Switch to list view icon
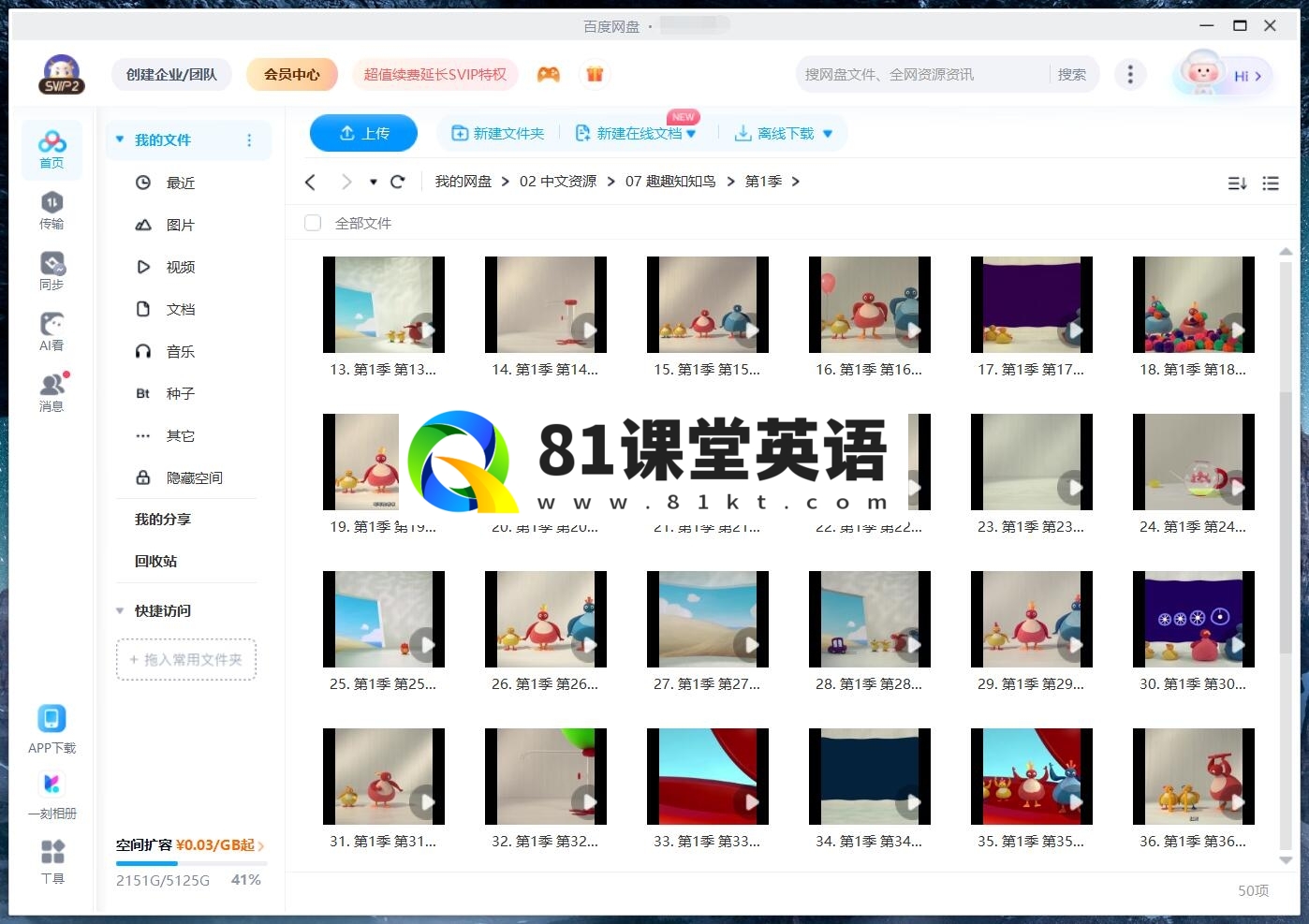1309x924 pixels. [1271, 183]
